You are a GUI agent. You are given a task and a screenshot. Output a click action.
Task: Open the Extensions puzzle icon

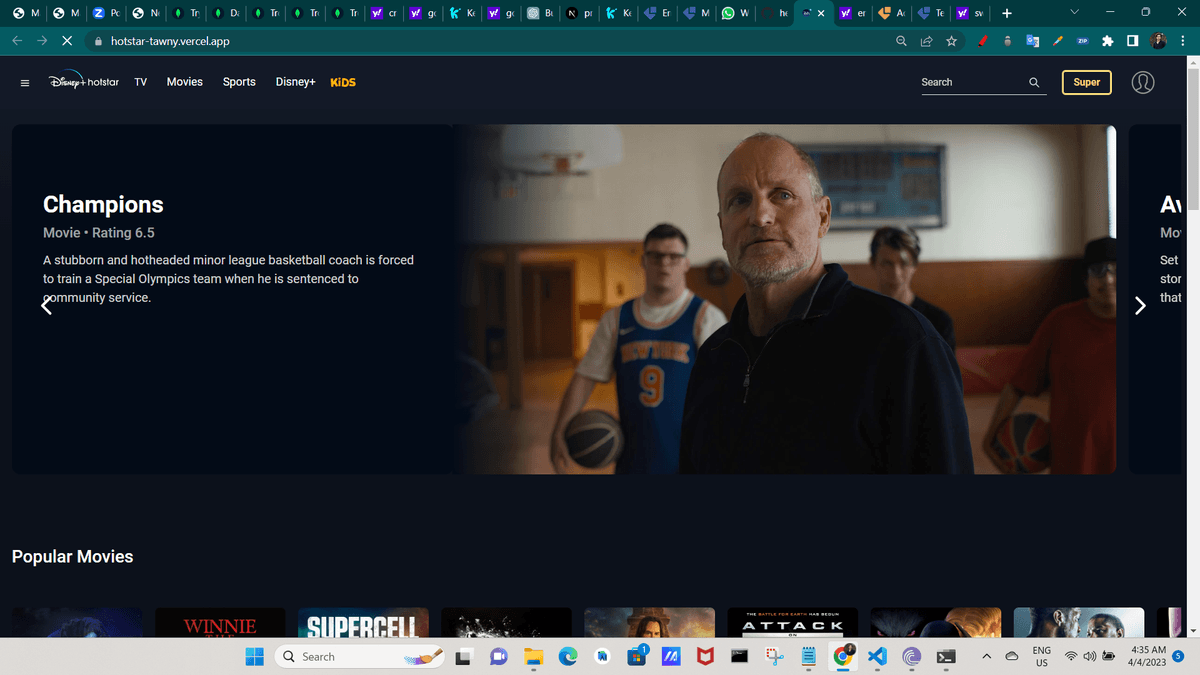[x=1108, y=41]
